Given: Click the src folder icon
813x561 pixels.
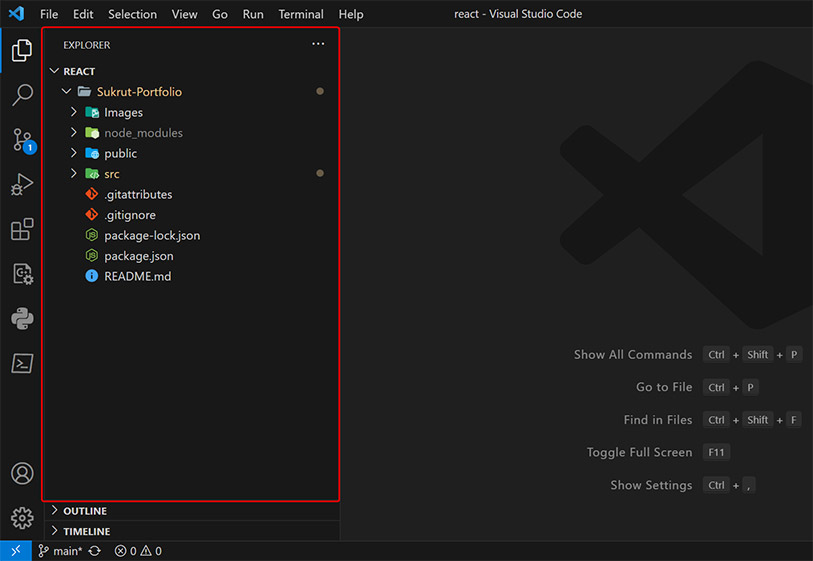Looking at the screenshot, I should click(x=92, y=174).
